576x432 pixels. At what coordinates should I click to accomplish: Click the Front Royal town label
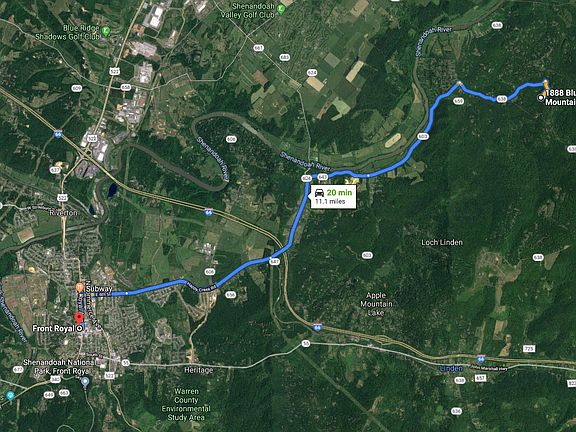pos(54,328)
